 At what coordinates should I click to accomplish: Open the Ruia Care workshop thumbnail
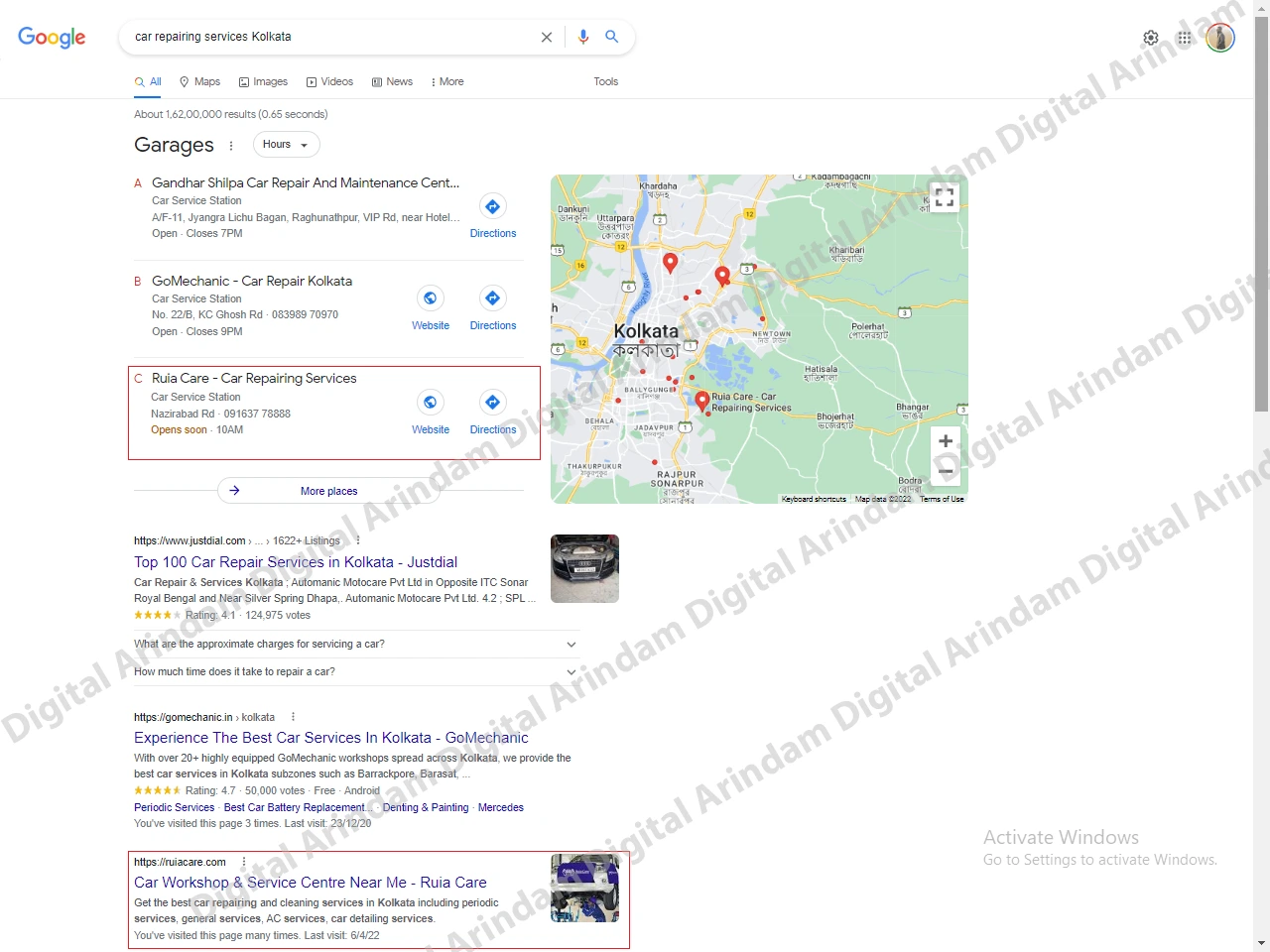(584, 889)
